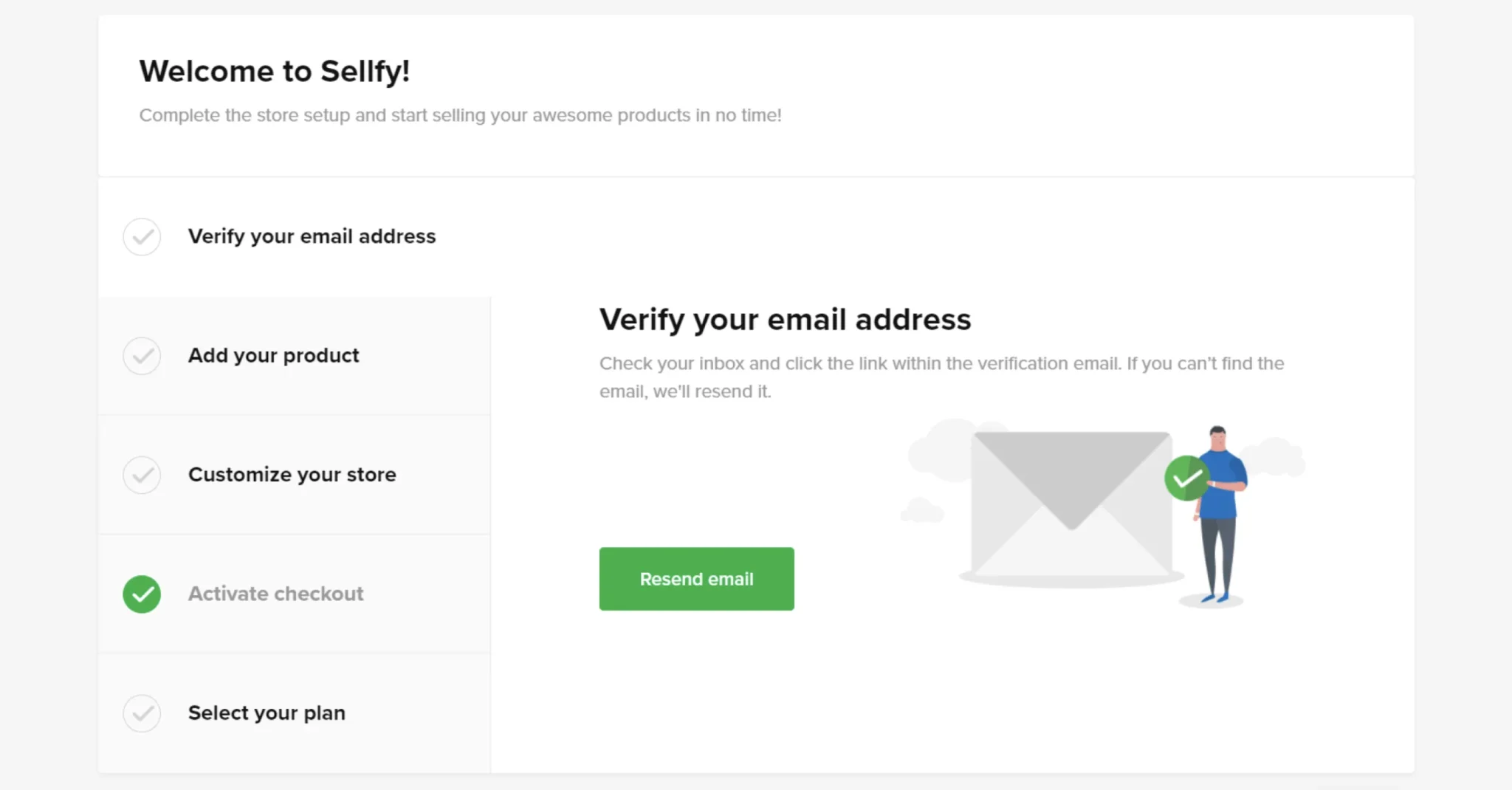The image size is (1512, 790).
Task: Open the Add your product step
Action: (x=273, y=356)
